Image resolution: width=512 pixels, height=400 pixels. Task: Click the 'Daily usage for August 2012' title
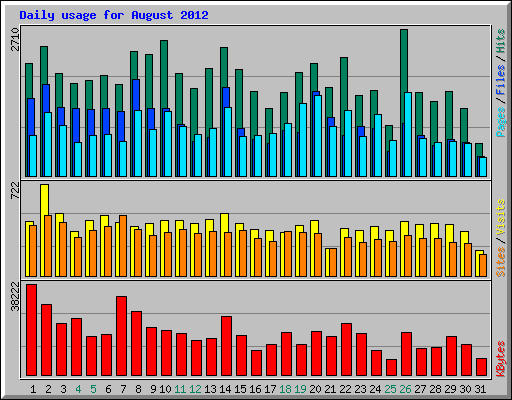click(x=114, y=15)
